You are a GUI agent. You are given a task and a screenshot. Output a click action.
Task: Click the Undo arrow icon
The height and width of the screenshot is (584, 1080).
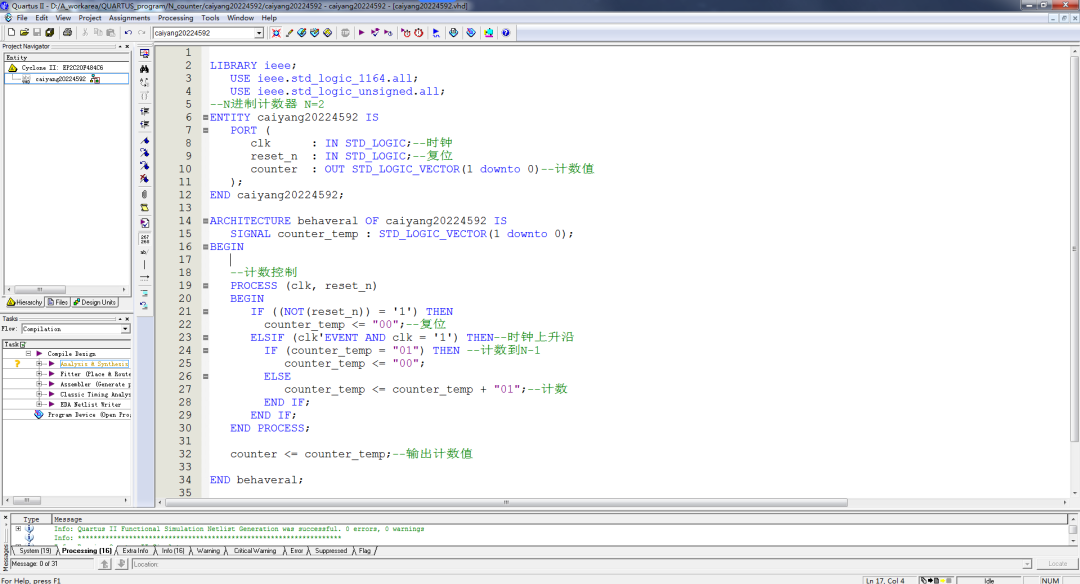tap(128, 33)
